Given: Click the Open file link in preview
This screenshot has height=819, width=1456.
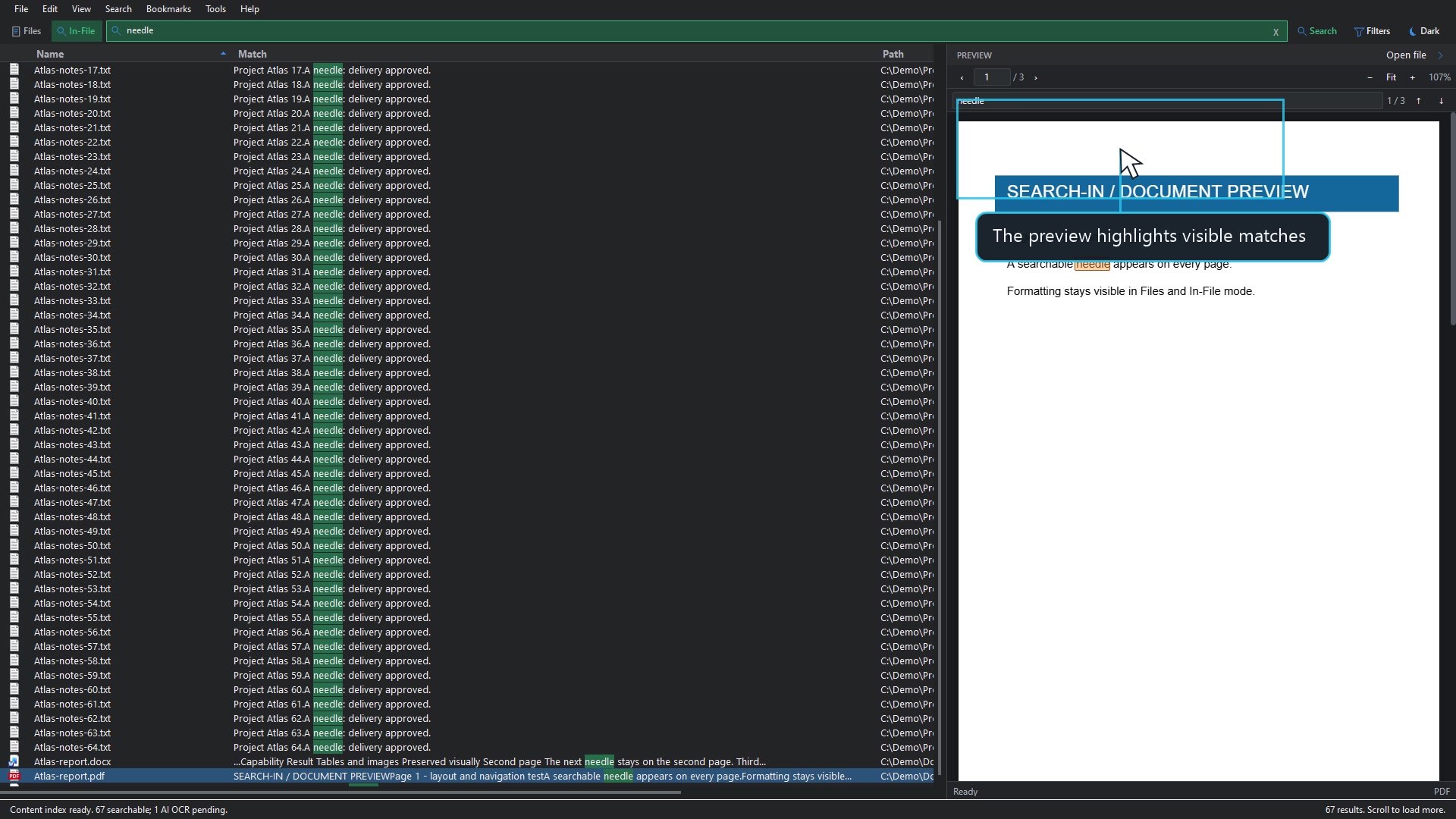Looking at the screenshot, I should coord(1406,55).
